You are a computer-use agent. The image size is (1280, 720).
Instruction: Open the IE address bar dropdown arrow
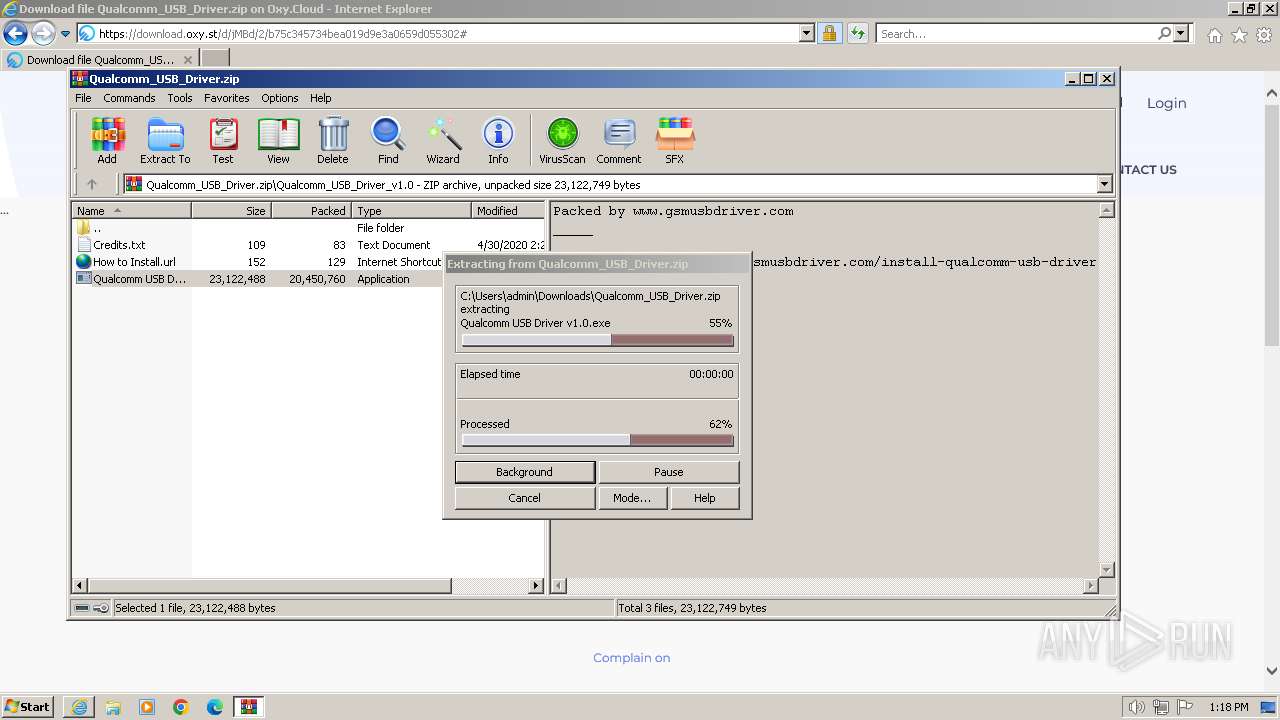(x=807, y=33)
